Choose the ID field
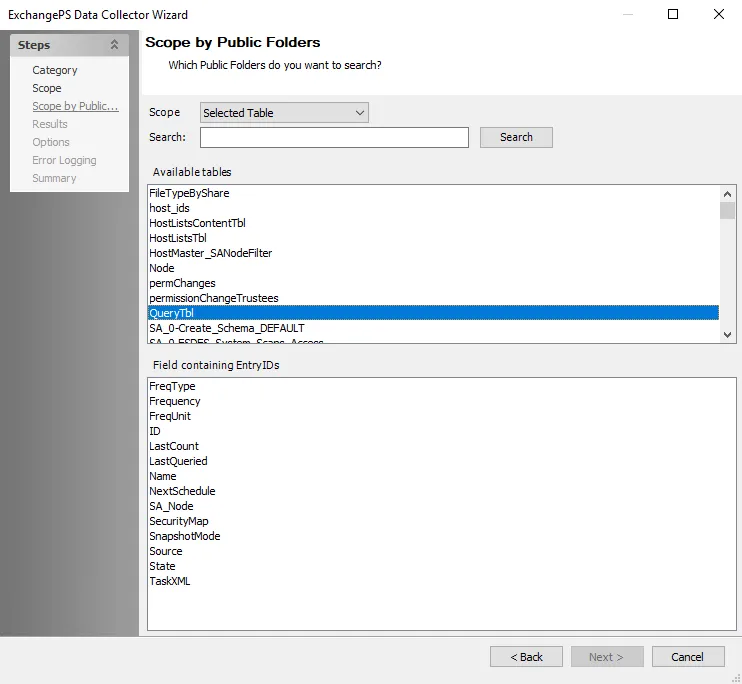Screen dimensions: 742x684 click(x=442, y=431)
